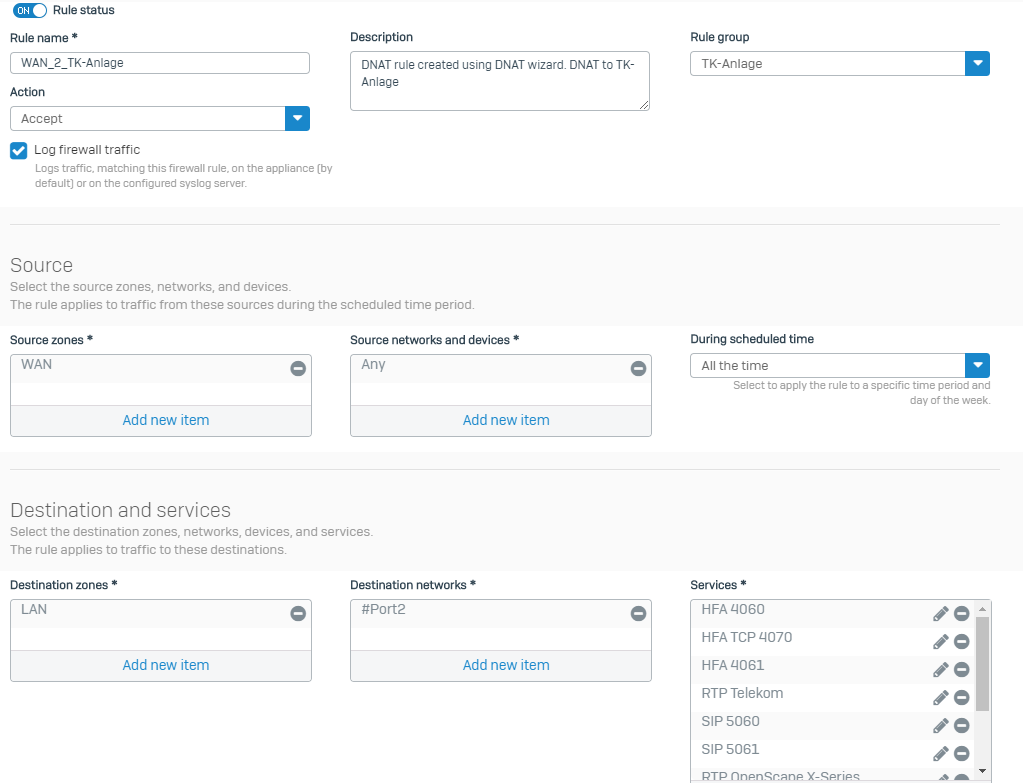Viewport: 1023px width, 783px height.
Task: Add new item to Source zones
Action: pos(166,420)
